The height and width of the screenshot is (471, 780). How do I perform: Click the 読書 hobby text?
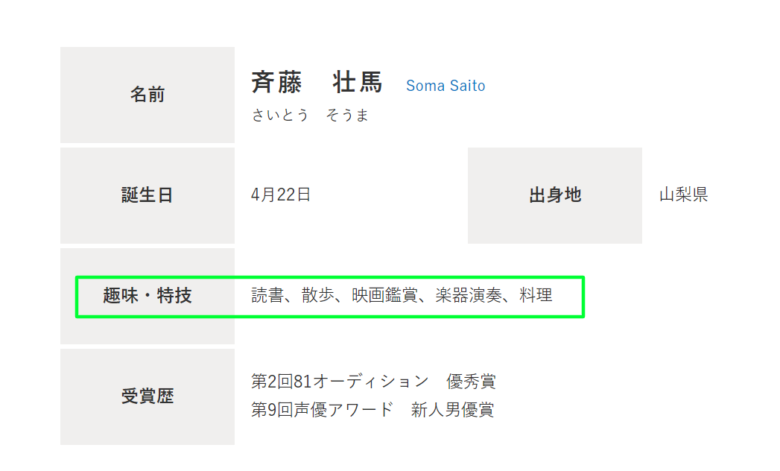tap(267, 295)
